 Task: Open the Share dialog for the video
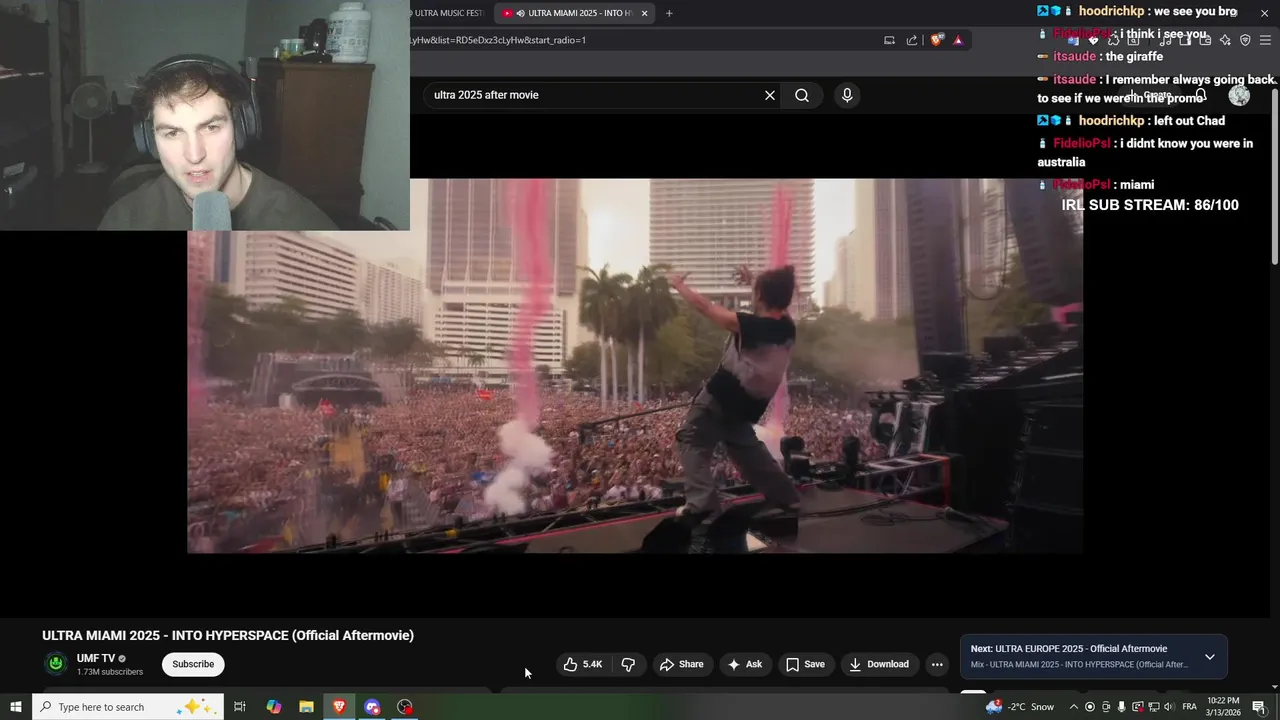[680, 664]
